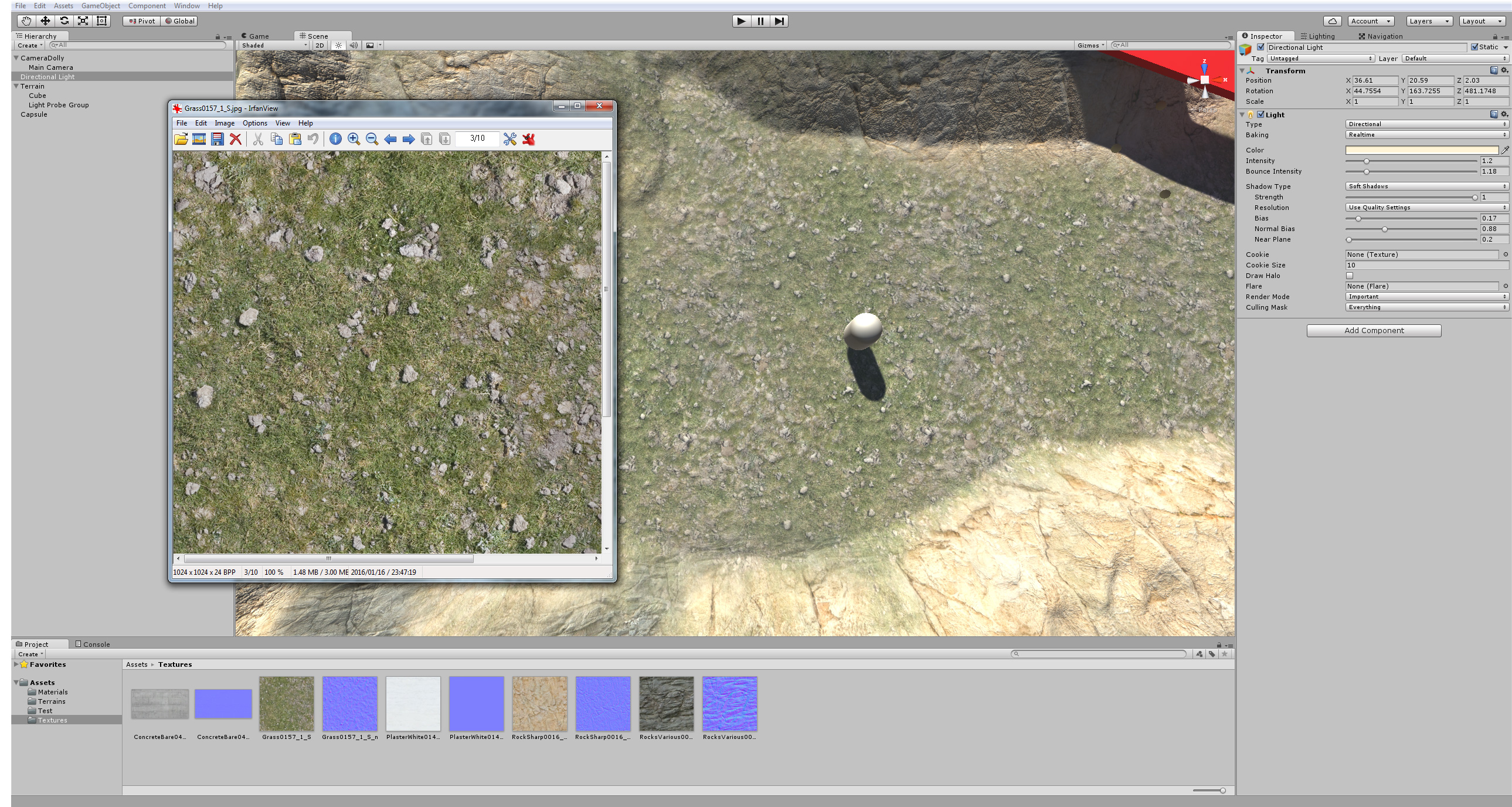The height and width of the screenshot is (807, 1512).
Task: Switch to the Game tab
Action: 255,36
